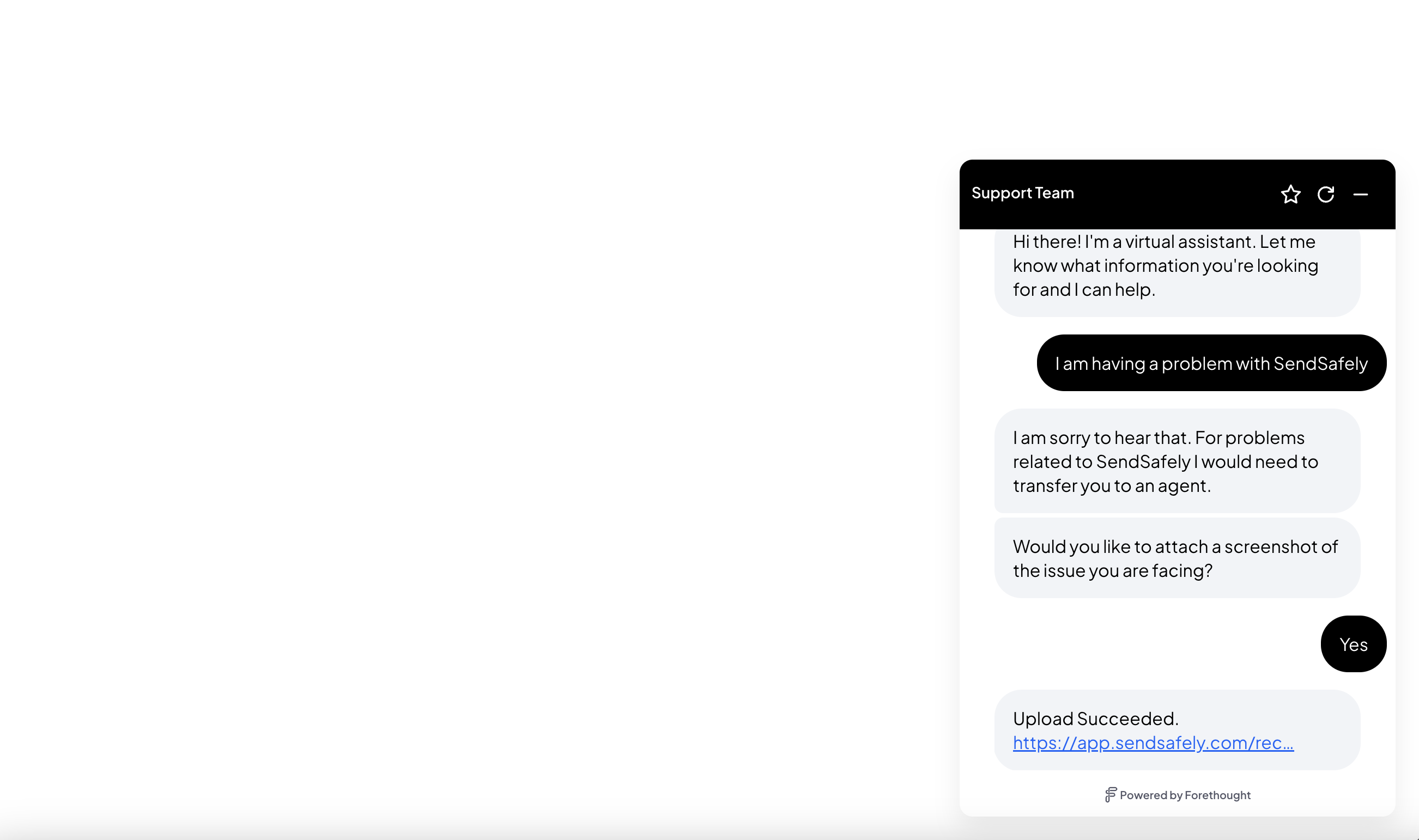Click the 'Upload Succeeded.' message text
The width and height of the screenshot is (1419, 840).
point(1095,719)
